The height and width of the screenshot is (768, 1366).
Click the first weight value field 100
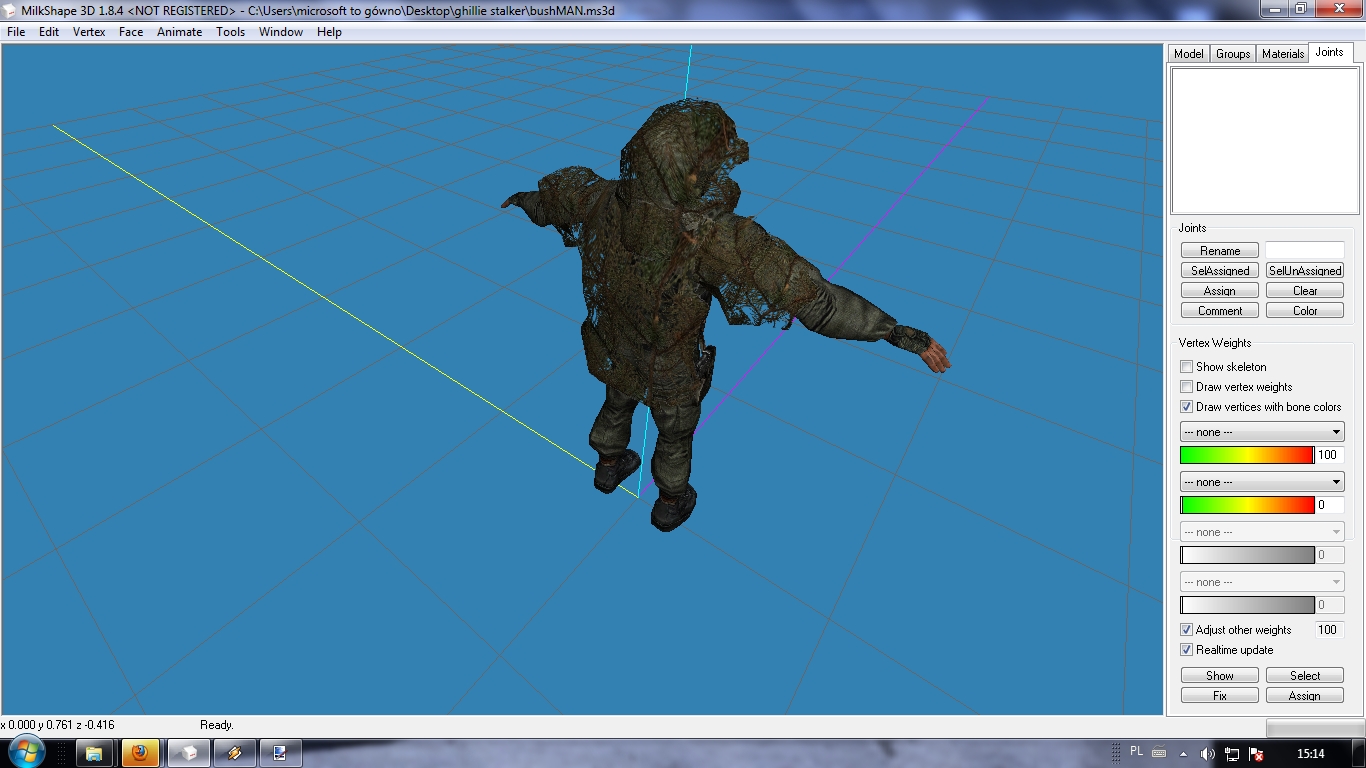(x=1330, y=455)
